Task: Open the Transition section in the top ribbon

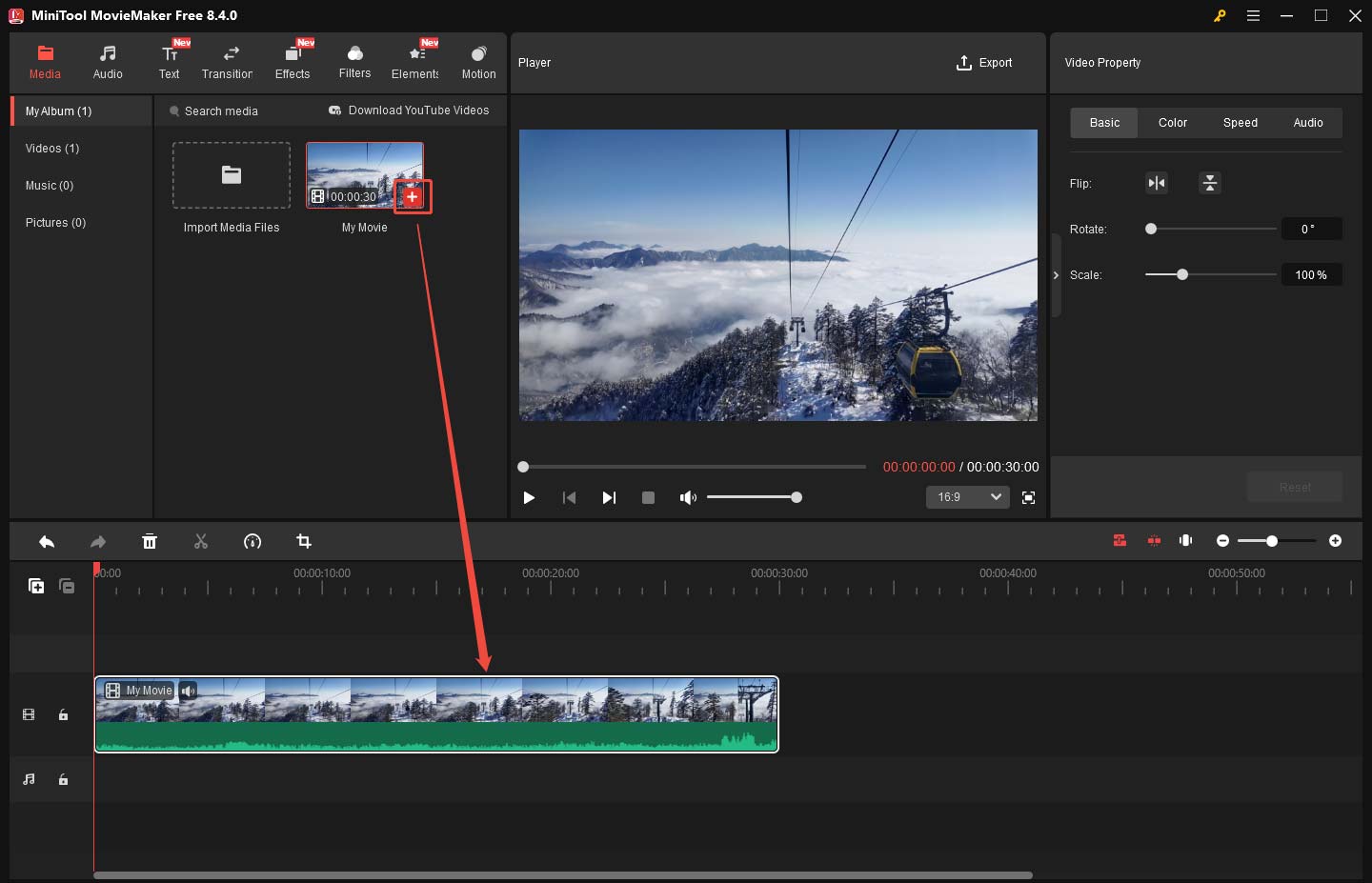Action: tap(228, 61)
